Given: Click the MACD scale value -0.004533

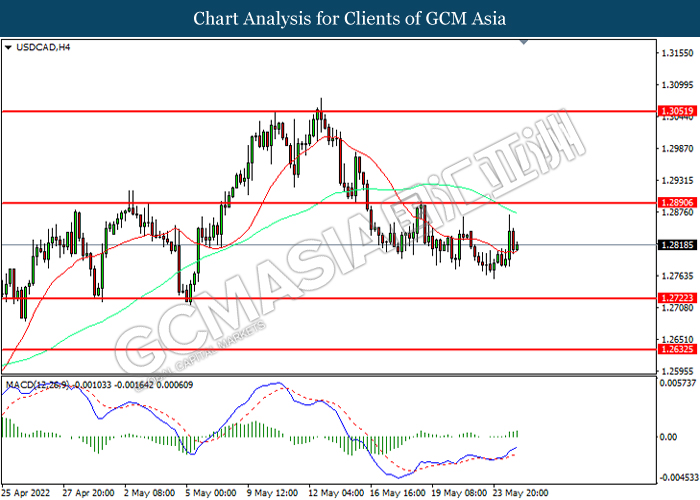Looking at the screenshot, I should click(678, 478).
